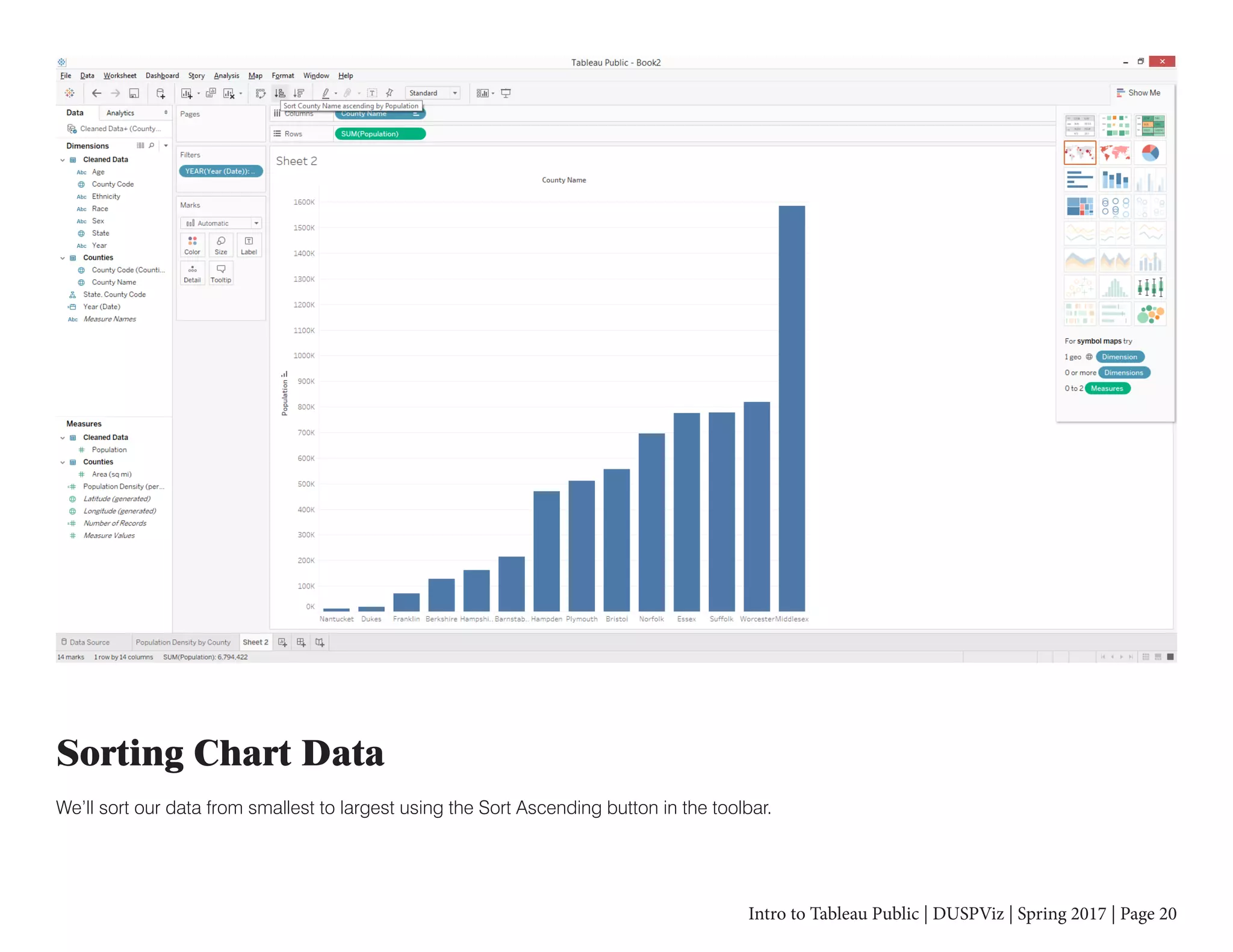This screenshot has width=1233, height=952.
Task: Open the Analysis menu
Action: [x=226, y=76]
